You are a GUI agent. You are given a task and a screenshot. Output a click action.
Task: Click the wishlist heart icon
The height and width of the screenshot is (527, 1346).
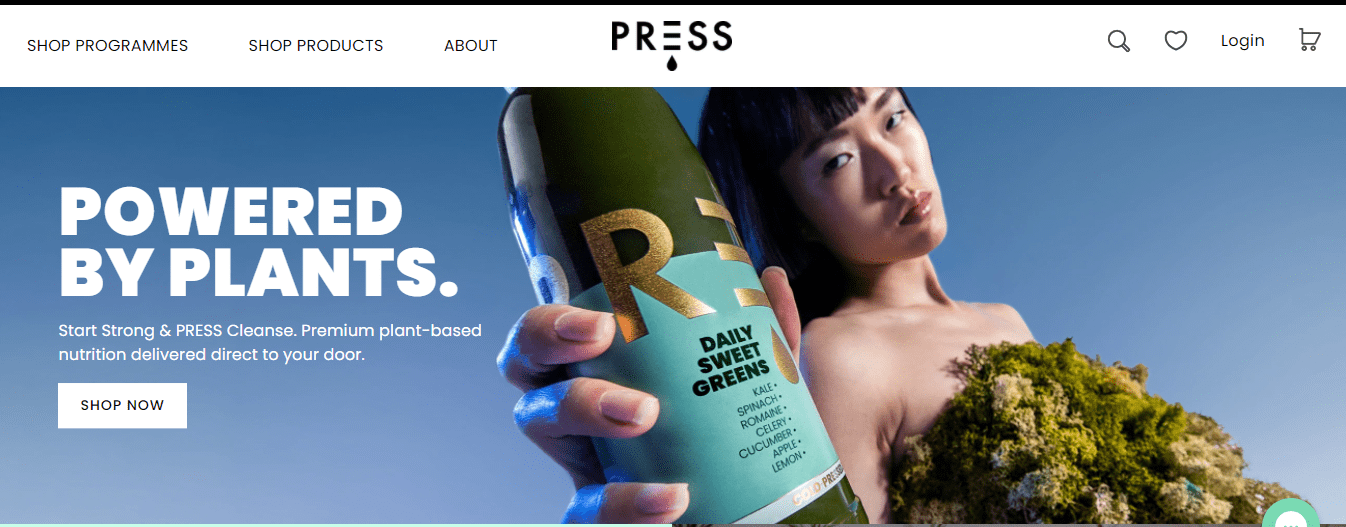(x=1176, y=41)
